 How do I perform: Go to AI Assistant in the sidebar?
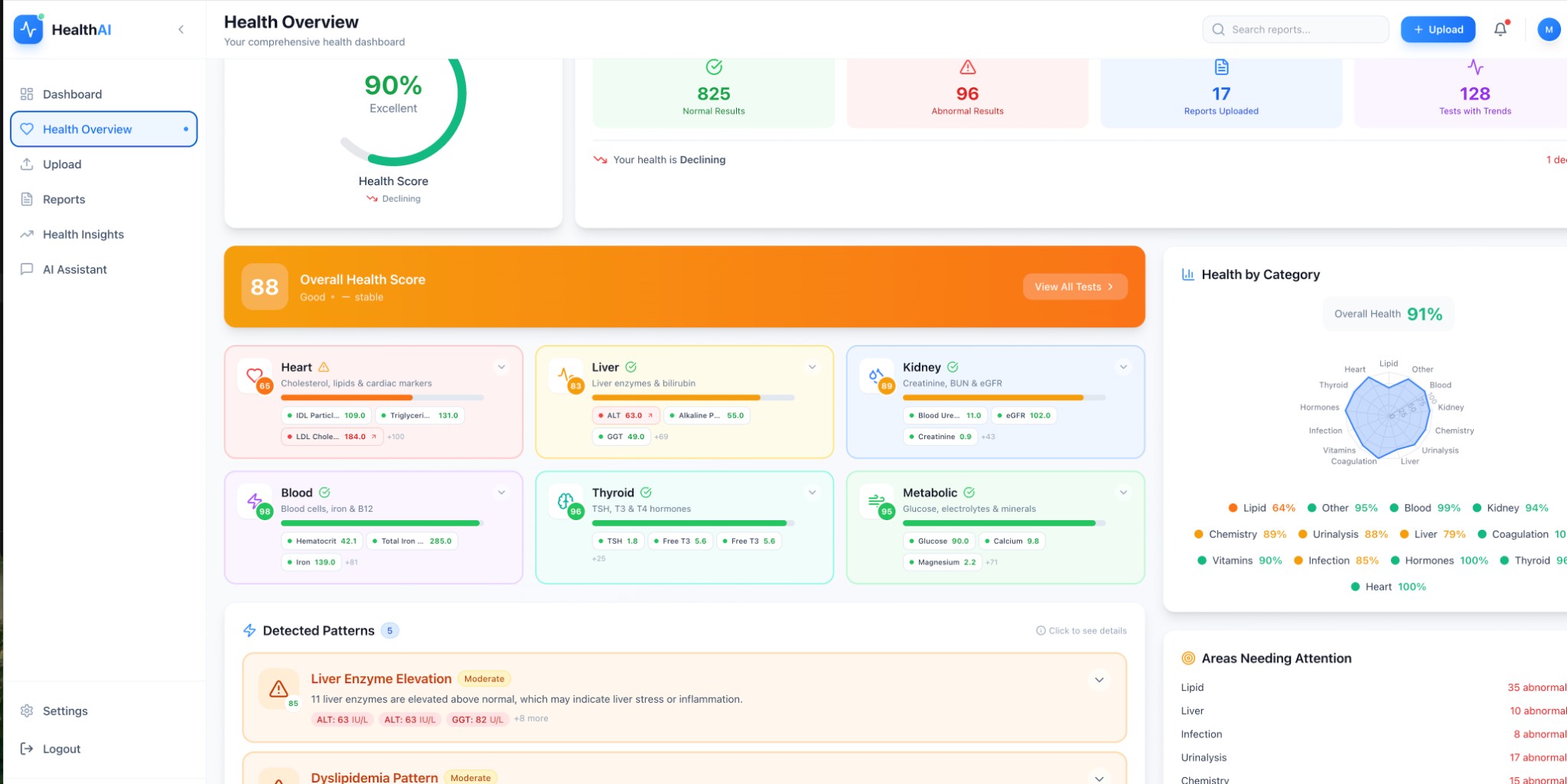click(x=74, y=269)
